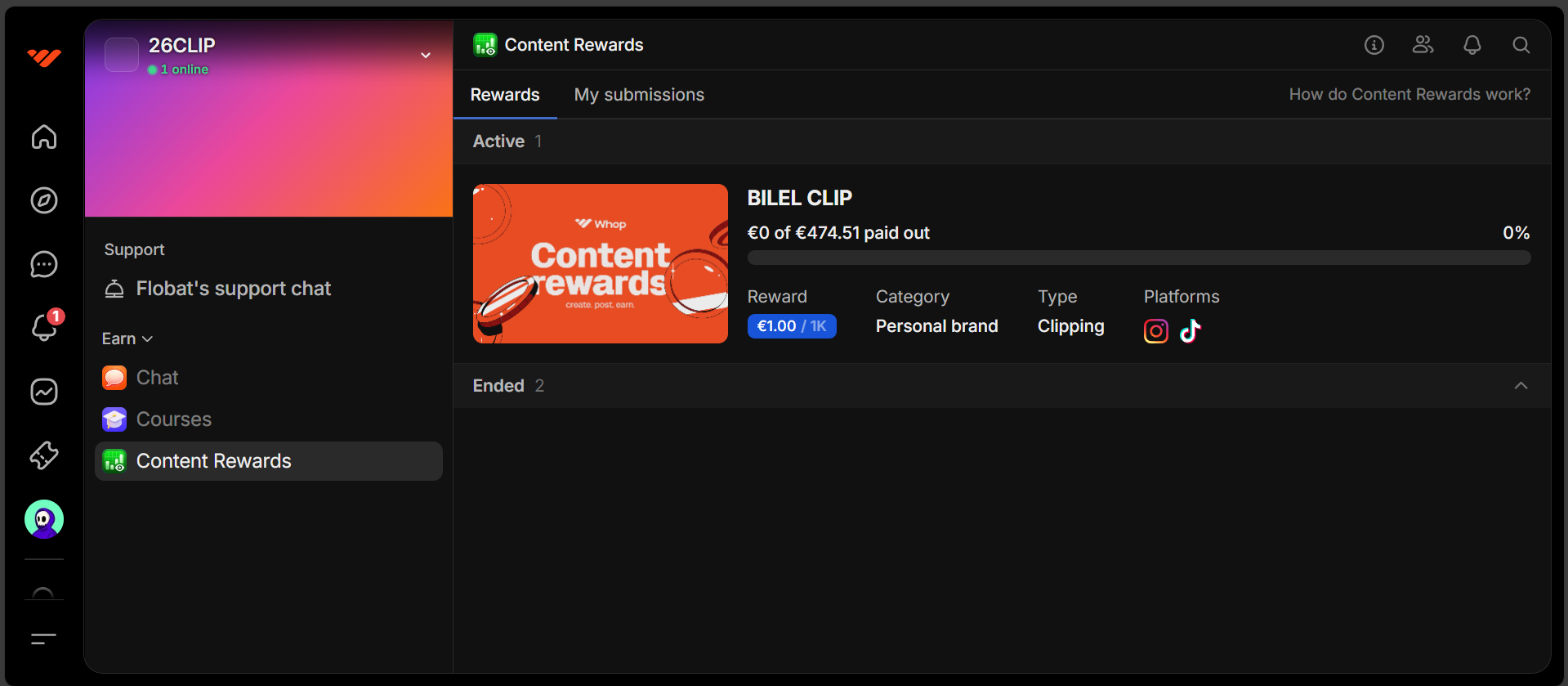Open the ticket icon in left rail
This screenshot has width=1568, height=686.
click(44, 455)
